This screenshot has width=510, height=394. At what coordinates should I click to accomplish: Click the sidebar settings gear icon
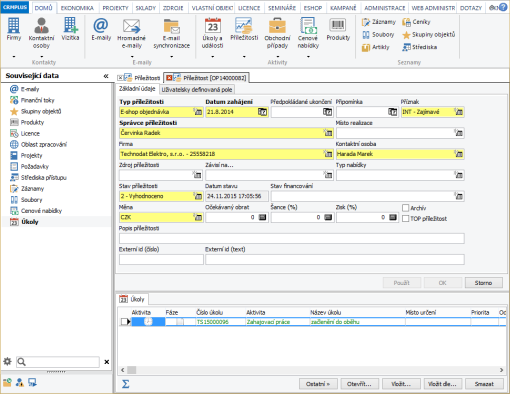(x=7, y=361)
